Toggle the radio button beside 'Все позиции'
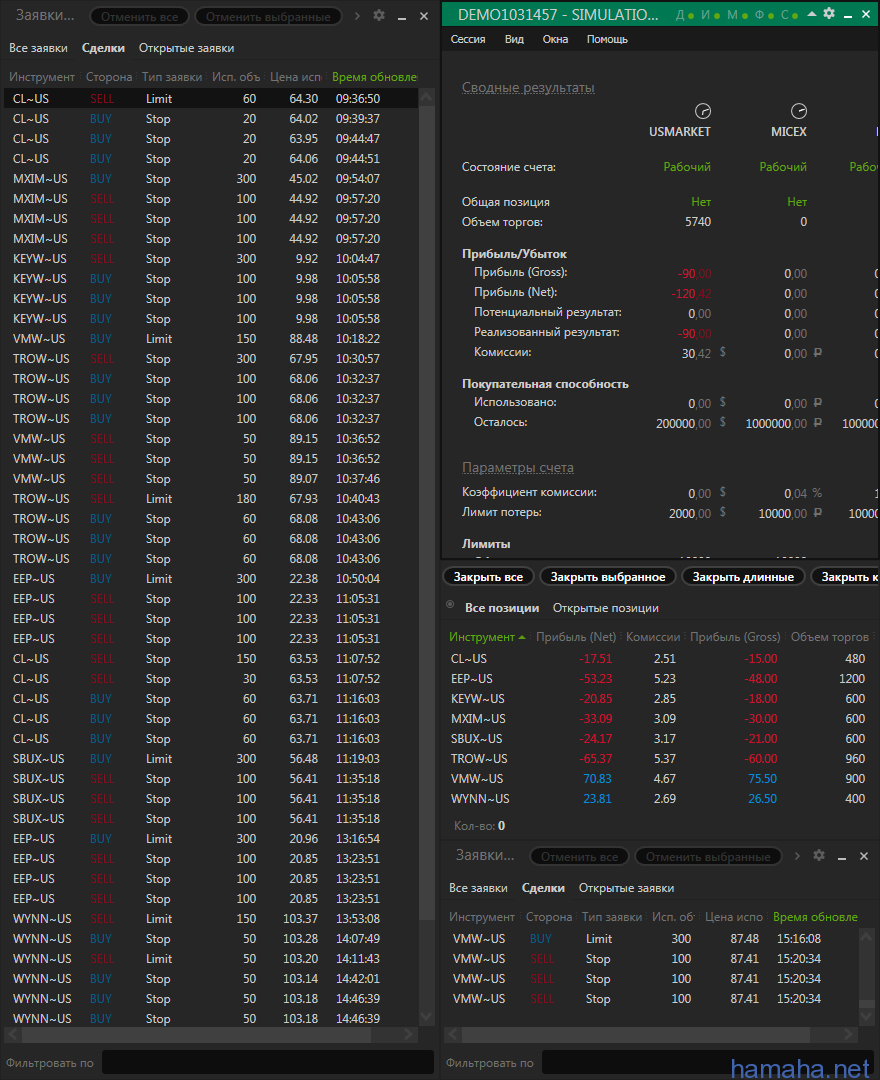Image resolution: width=880 pixels, height=1080 pixels. 450,606
